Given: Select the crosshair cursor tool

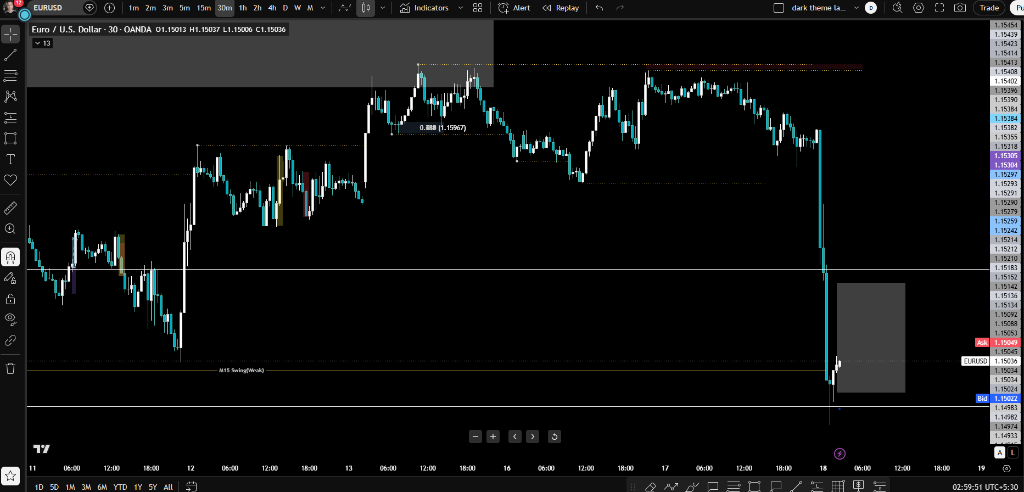Looking at the screenshot, I should click(x=10, y=34).
